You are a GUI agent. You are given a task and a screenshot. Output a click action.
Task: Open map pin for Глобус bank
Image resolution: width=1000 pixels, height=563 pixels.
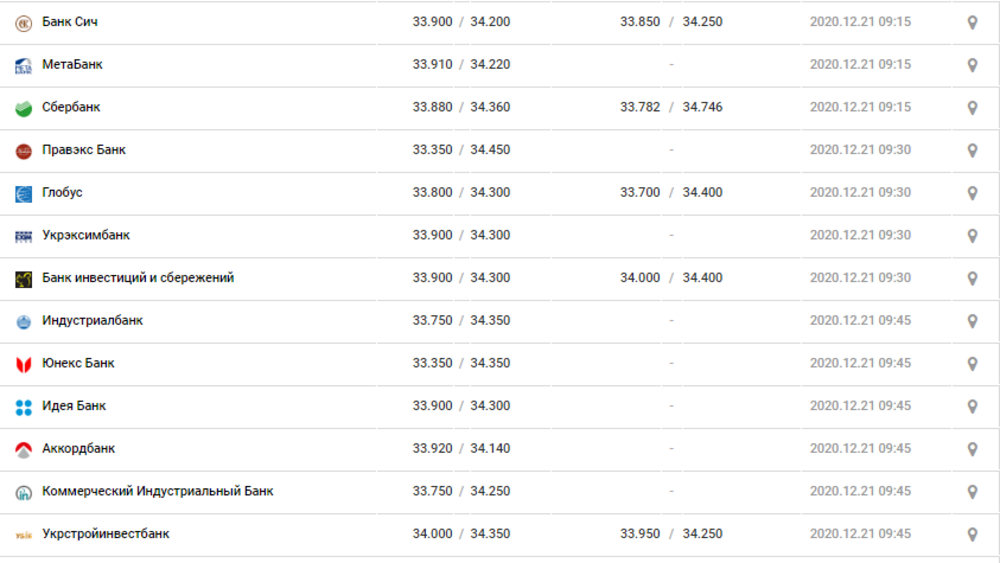(972, 193)
